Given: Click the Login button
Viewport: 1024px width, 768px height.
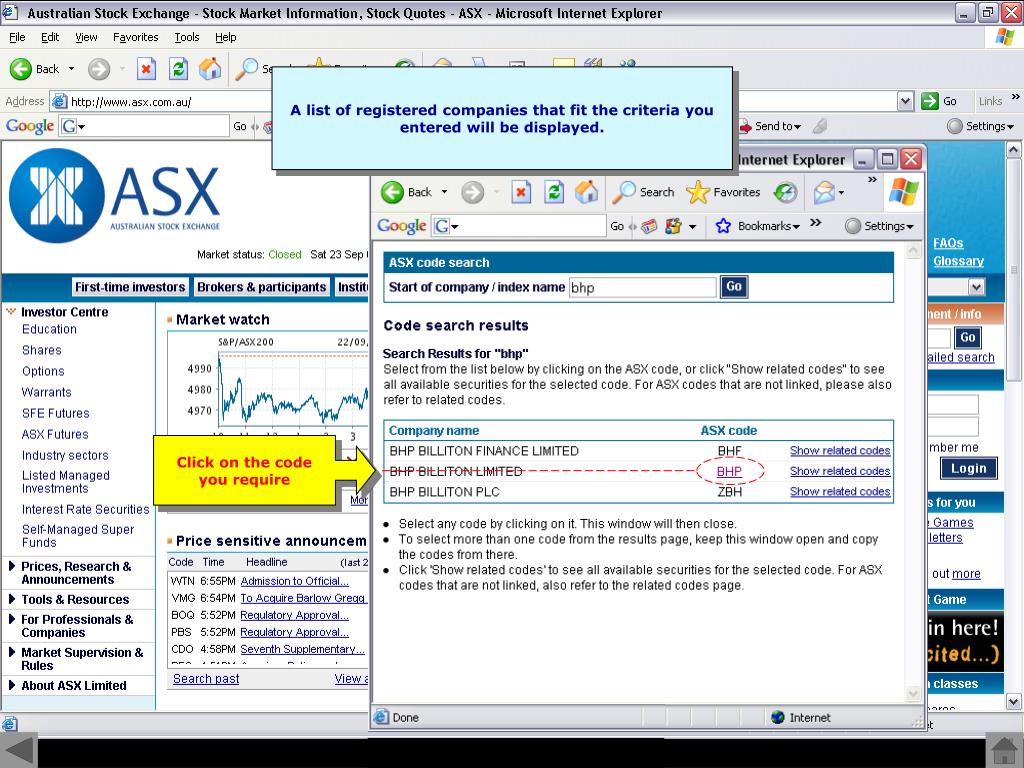Looking at the screenshot, I should [x=968, y=468].
